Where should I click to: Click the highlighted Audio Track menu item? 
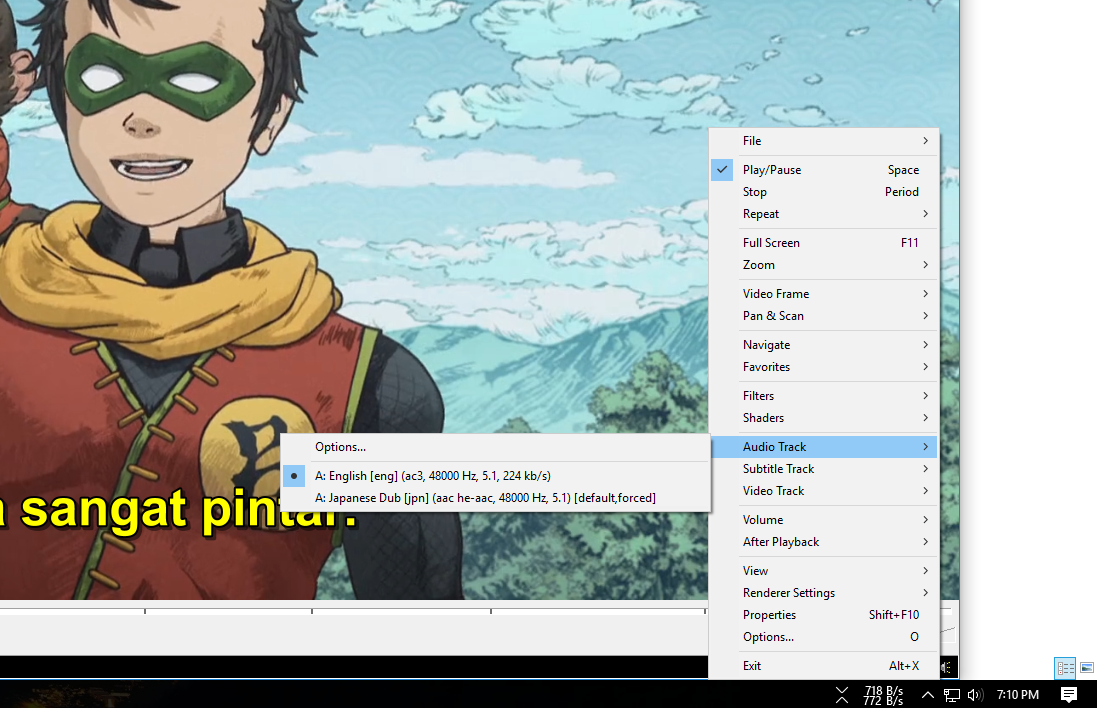pos(824,447)
